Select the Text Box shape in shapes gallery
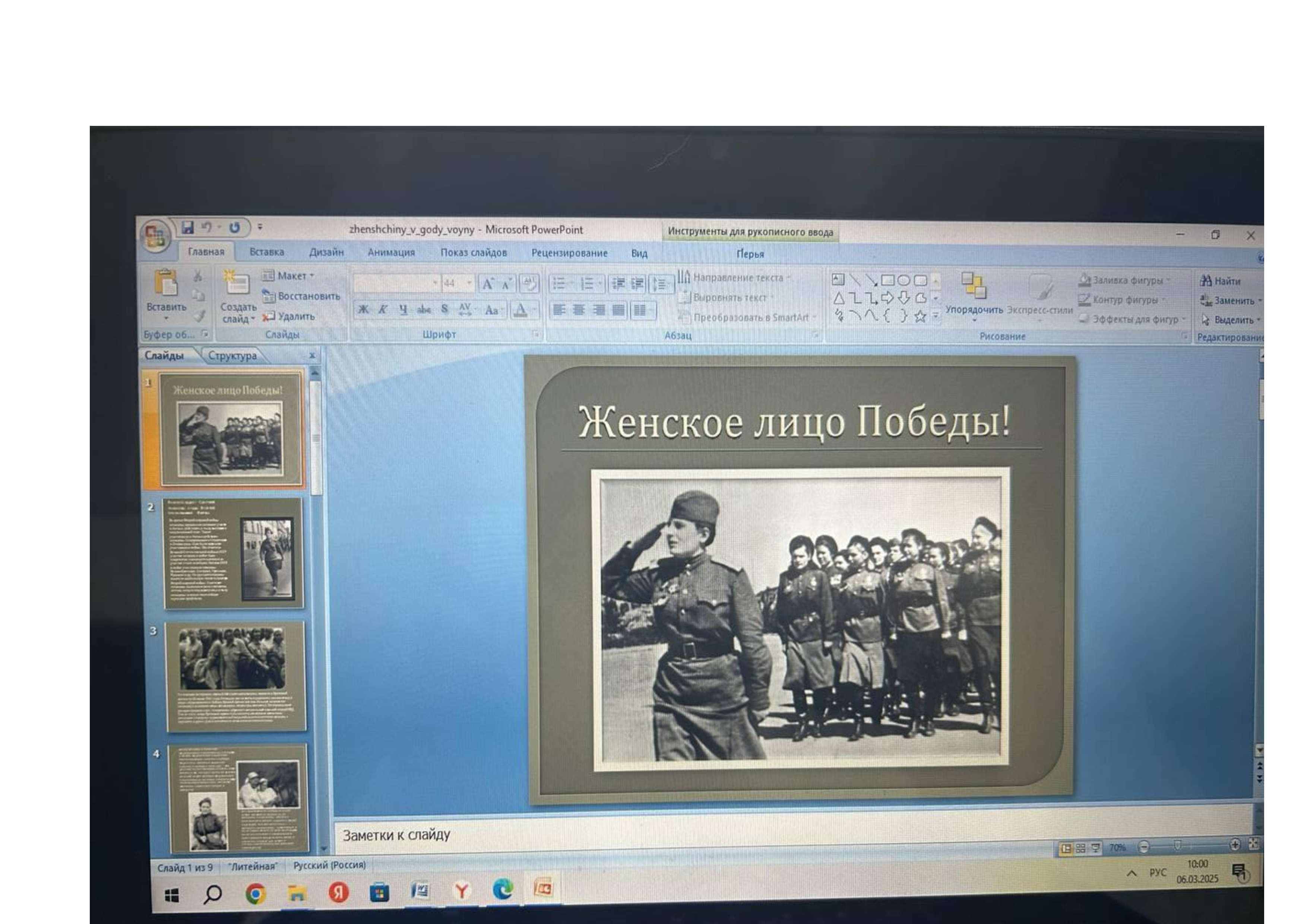The image size is (1307, 924). [838, 279]
